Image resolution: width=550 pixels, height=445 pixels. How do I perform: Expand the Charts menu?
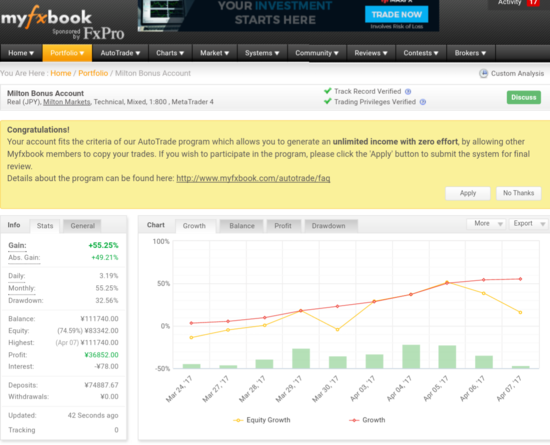pos(170,53)
